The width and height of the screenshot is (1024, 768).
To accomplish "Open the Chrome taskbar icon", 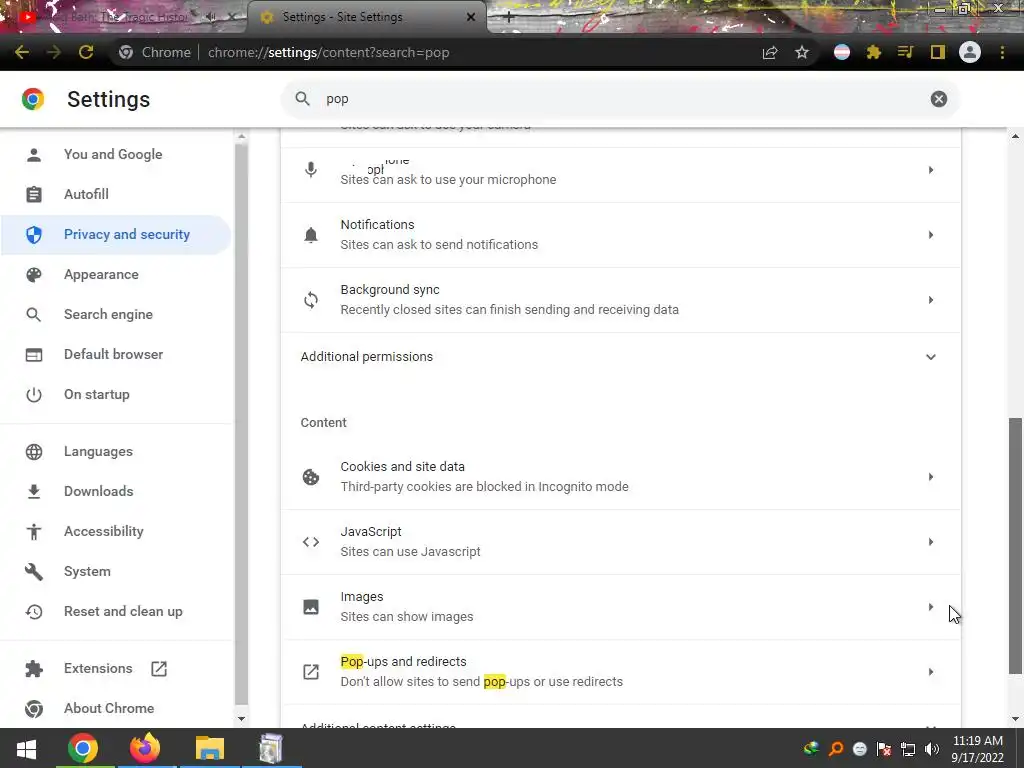I will click(82, 748).
